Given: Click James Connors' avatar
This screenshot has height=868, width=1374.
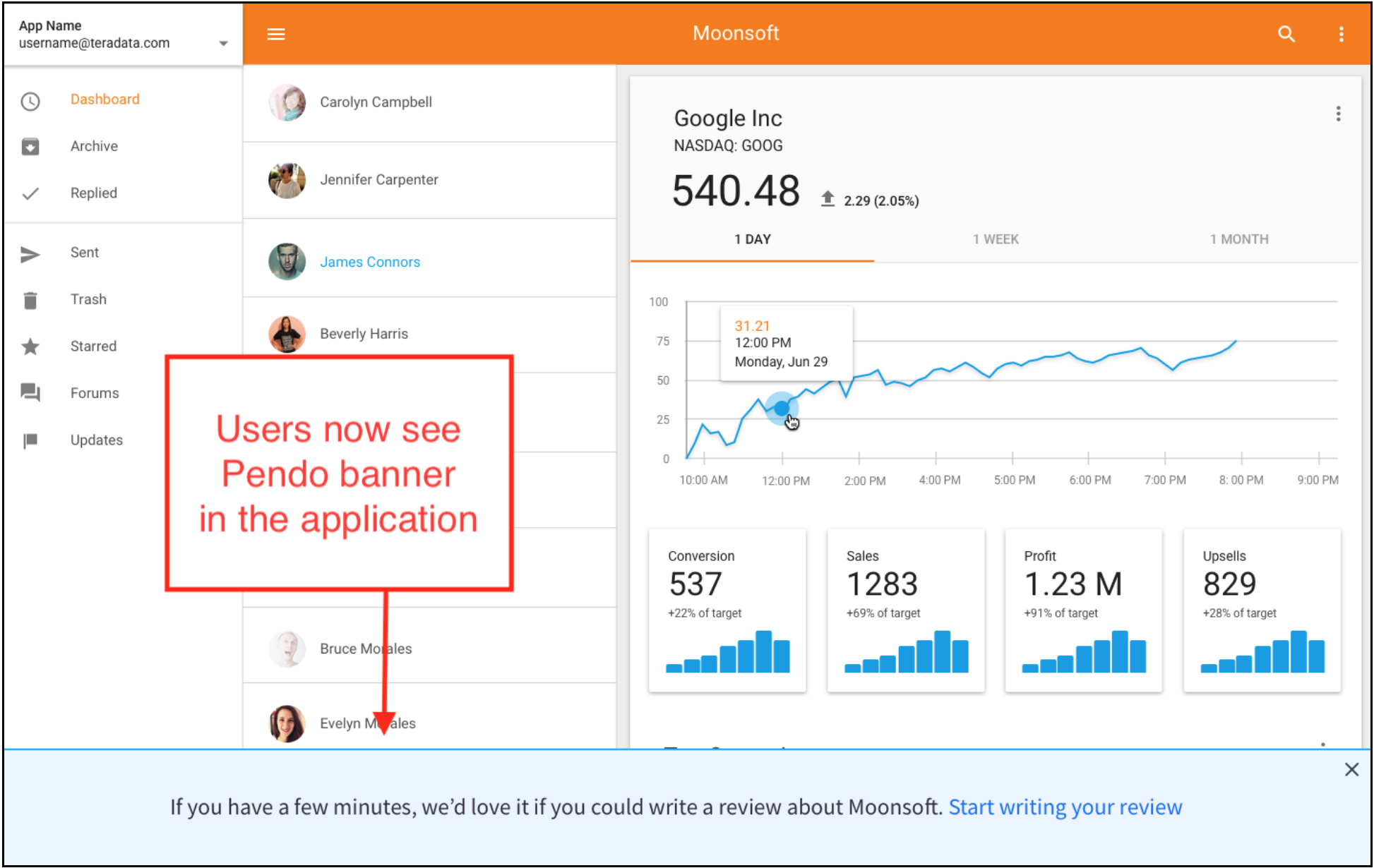Looking at the screenshot, I should tap(287, 262).
